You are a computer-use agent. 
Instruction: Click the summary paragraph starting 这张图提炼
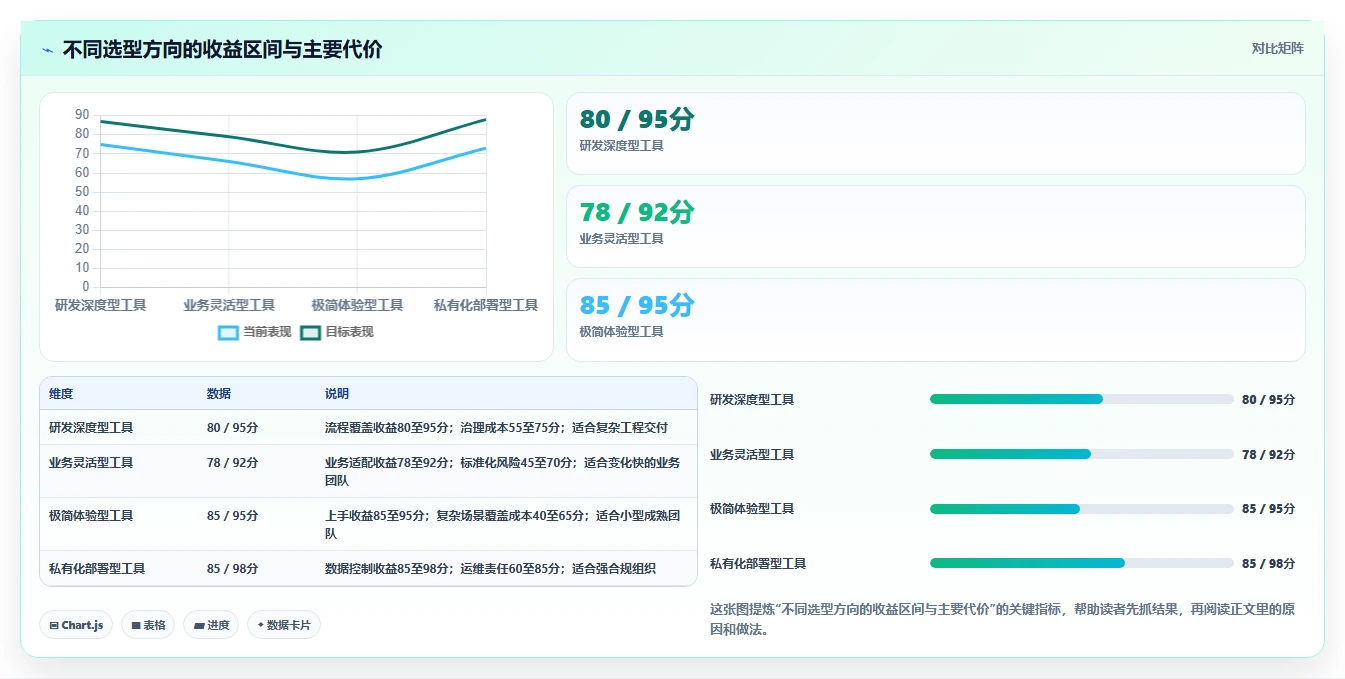[x=1002, y=619]
